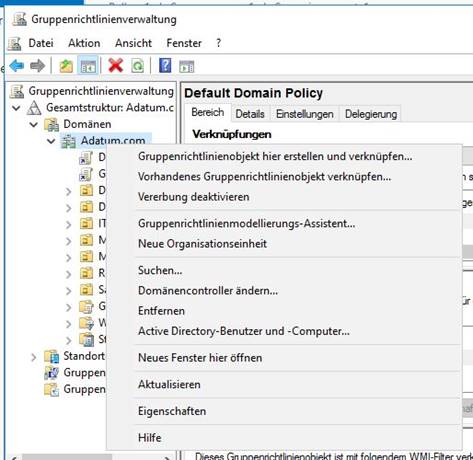Click the green refresh toolbar icon
Image resolution: width=473 pixels, height=460 pixels.
[137, 66]
